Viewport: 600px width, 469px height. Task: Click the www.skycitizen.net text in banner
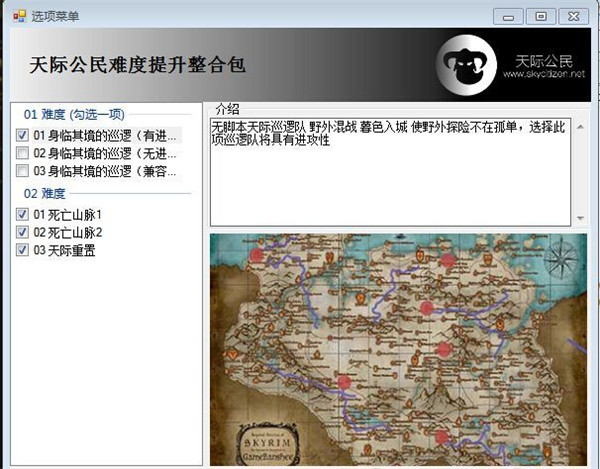[x=544, y=74]
